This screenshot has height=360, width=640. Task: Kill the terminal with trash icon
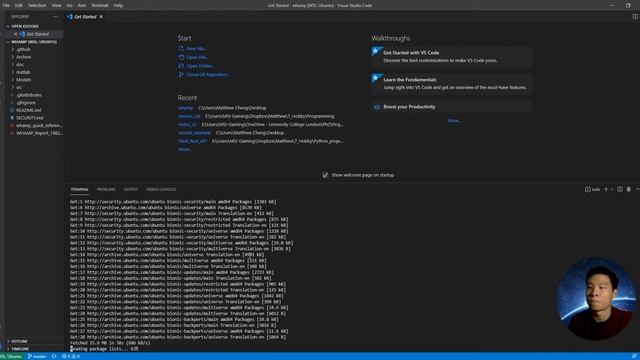(629, 189)
